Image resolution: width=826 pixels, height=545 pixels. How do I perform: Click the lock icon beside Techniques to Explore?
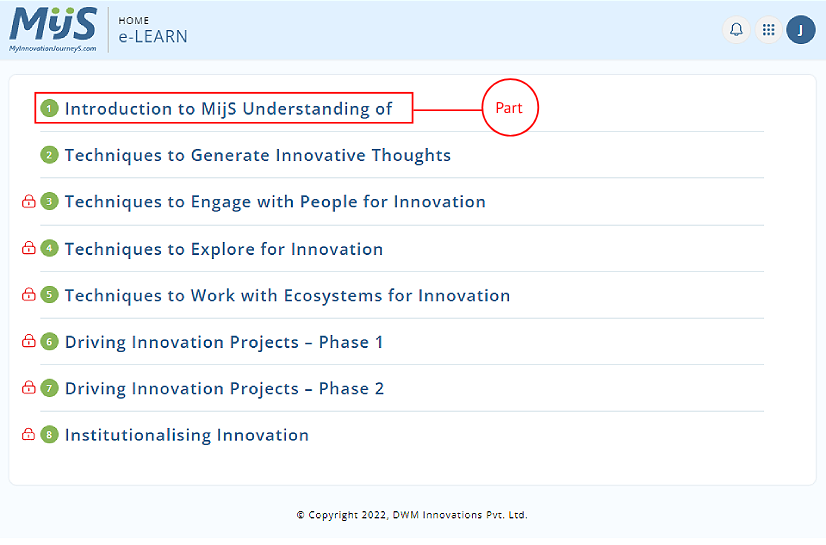point(28,248)
